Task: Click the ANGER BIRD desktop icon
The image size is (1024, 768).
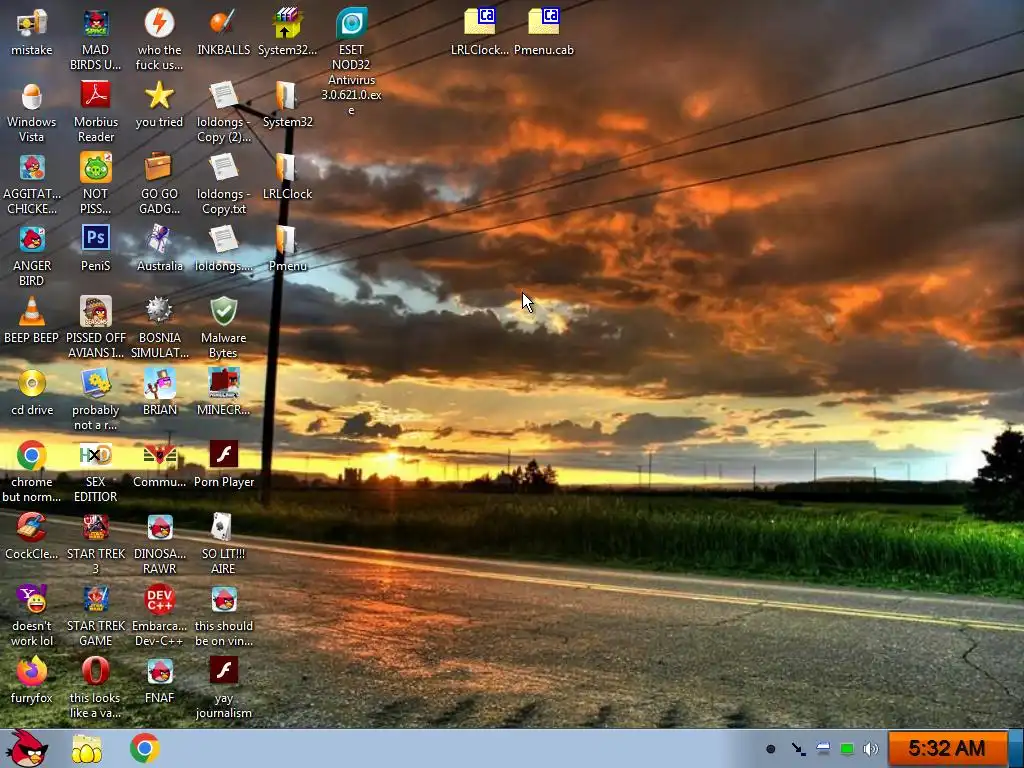Action: 31,240
